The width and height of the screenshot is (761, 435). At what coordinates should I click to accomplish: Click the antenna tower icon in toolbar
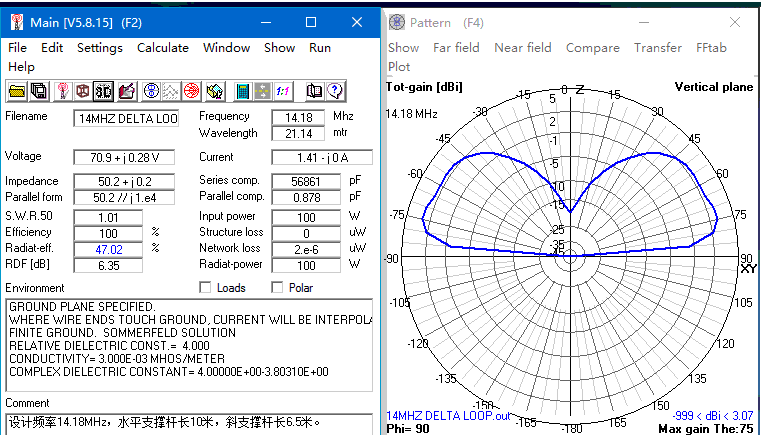62,91
